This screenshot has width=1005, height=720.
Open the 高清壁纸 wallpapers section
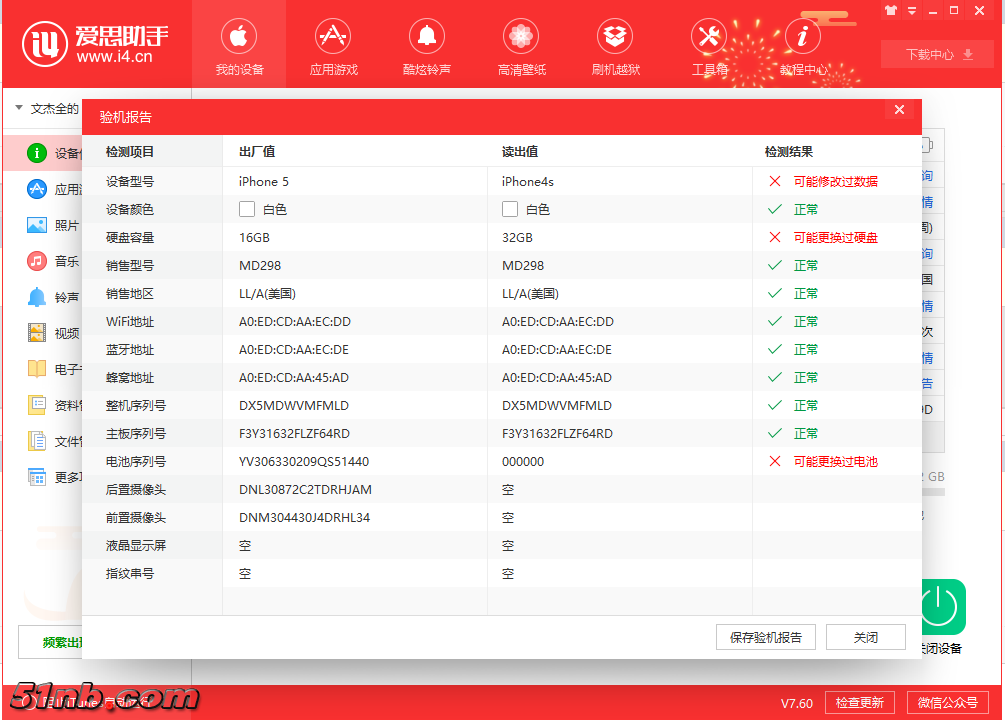pos(521,47)
